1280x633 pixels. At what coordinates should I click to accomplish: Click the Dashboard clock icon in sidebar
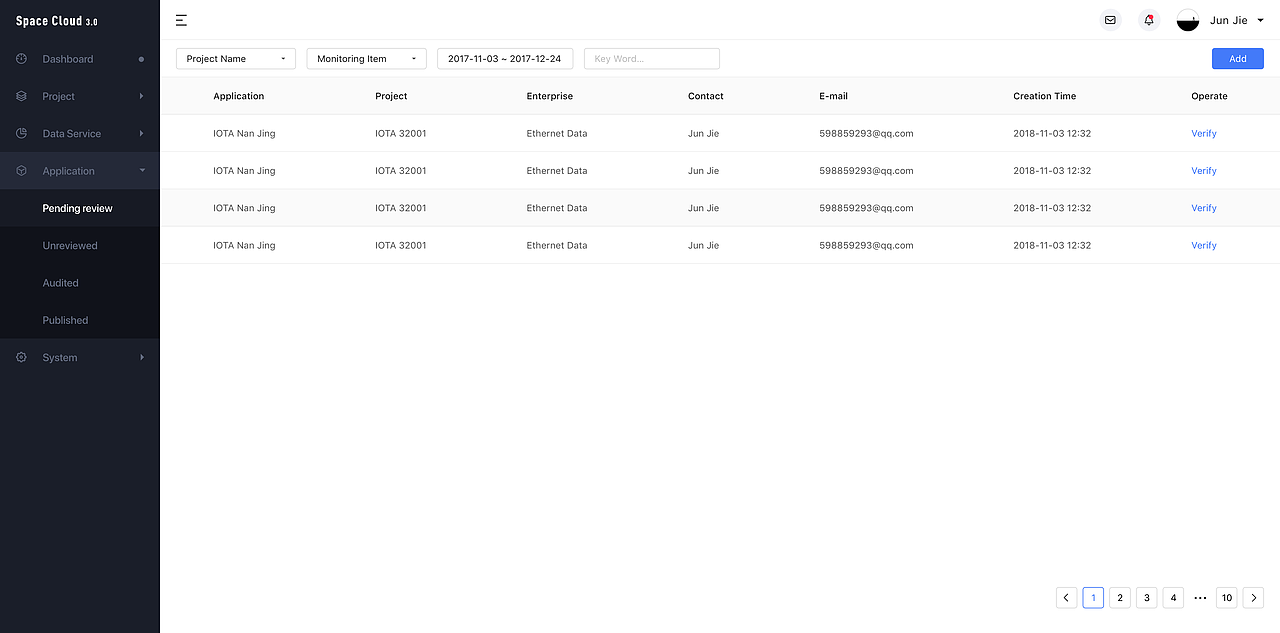click(x=22, y=59)
